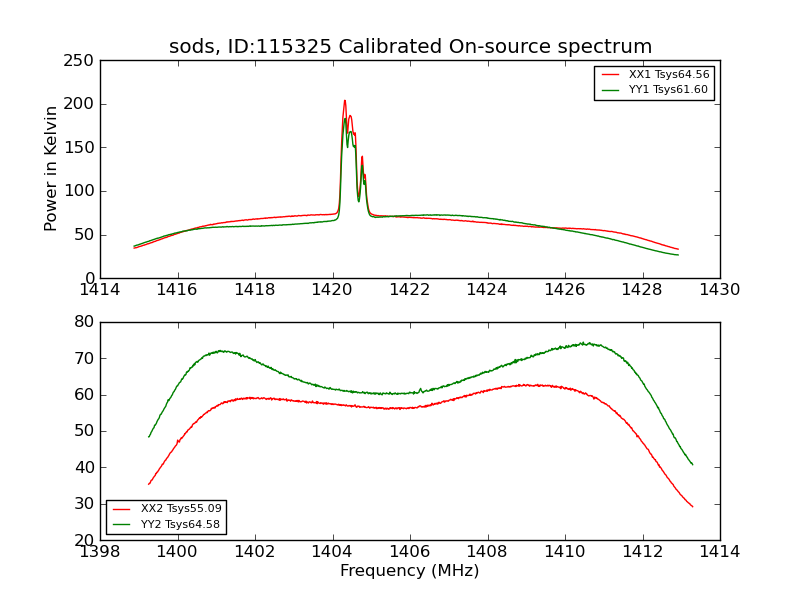The image size is (800, 600).
Task: Click the small green spike near 1406.3 MHz
Action: (x=420, y=390)
